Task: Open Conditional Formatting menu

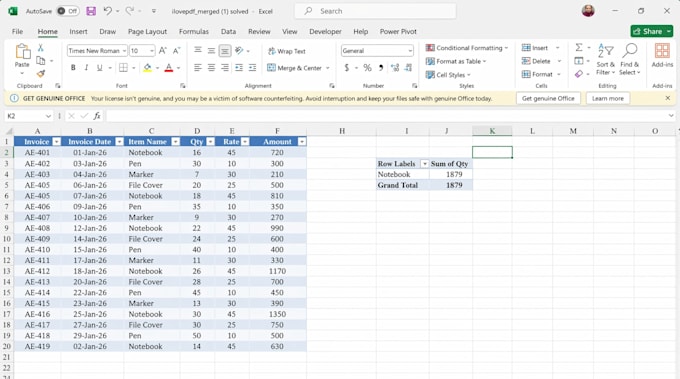Action: point(466,48)
